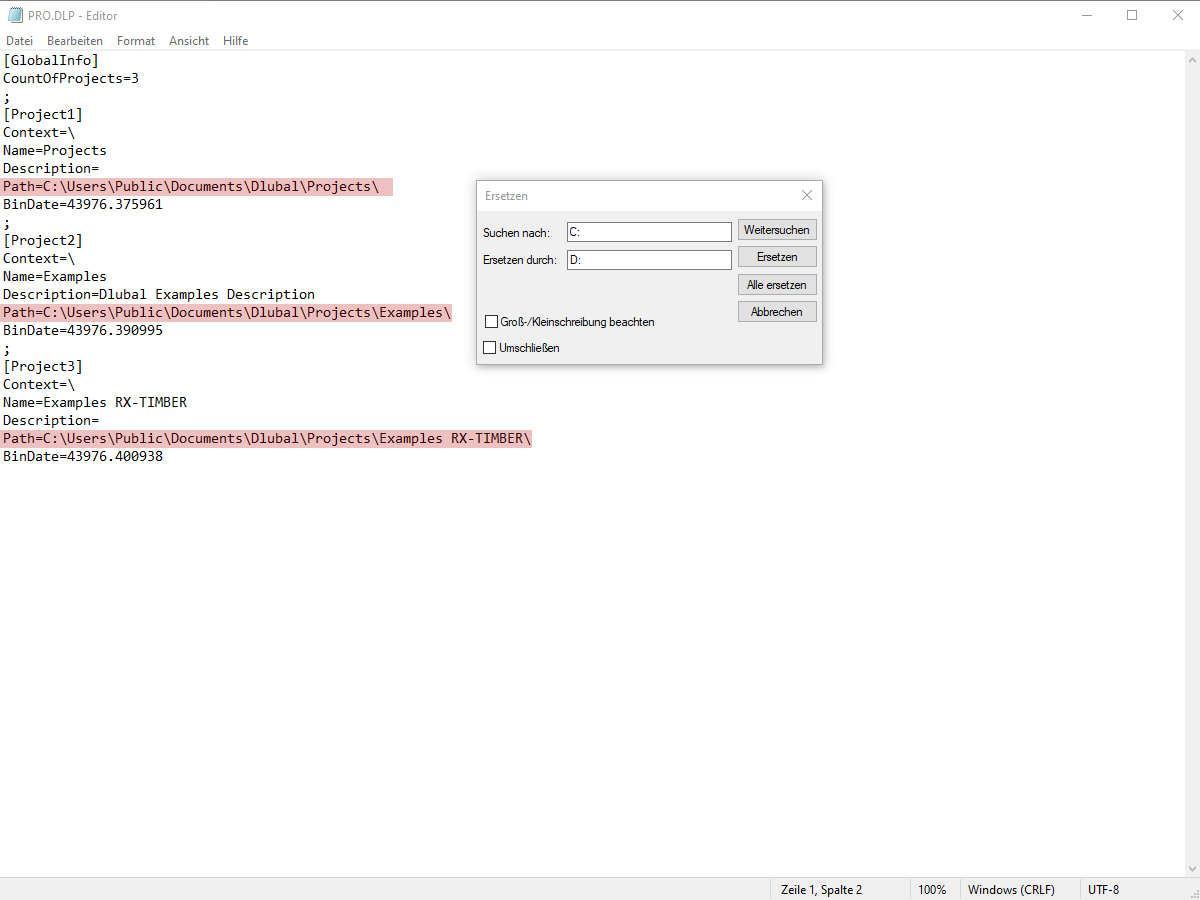Click the UTF-8 encoding status entry
Viewport: 1200px width, 900px height.
(1103, 889)
